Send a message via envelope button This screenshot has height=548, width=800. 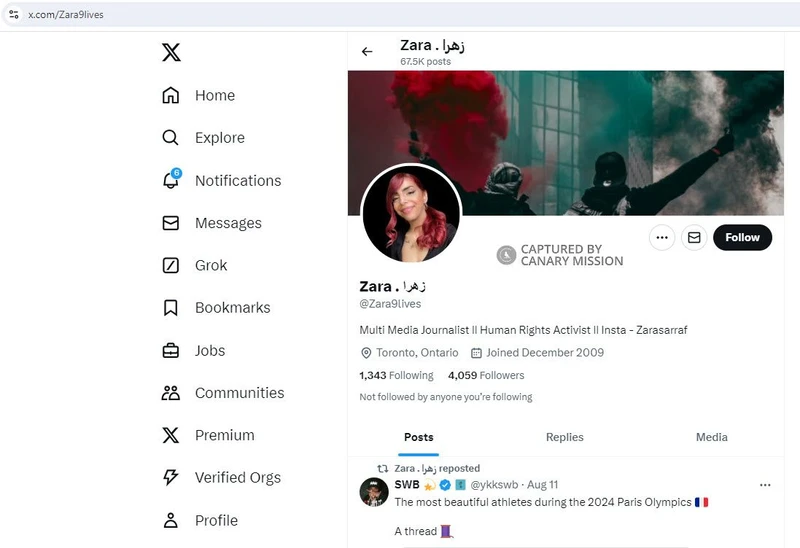(694, 237)
